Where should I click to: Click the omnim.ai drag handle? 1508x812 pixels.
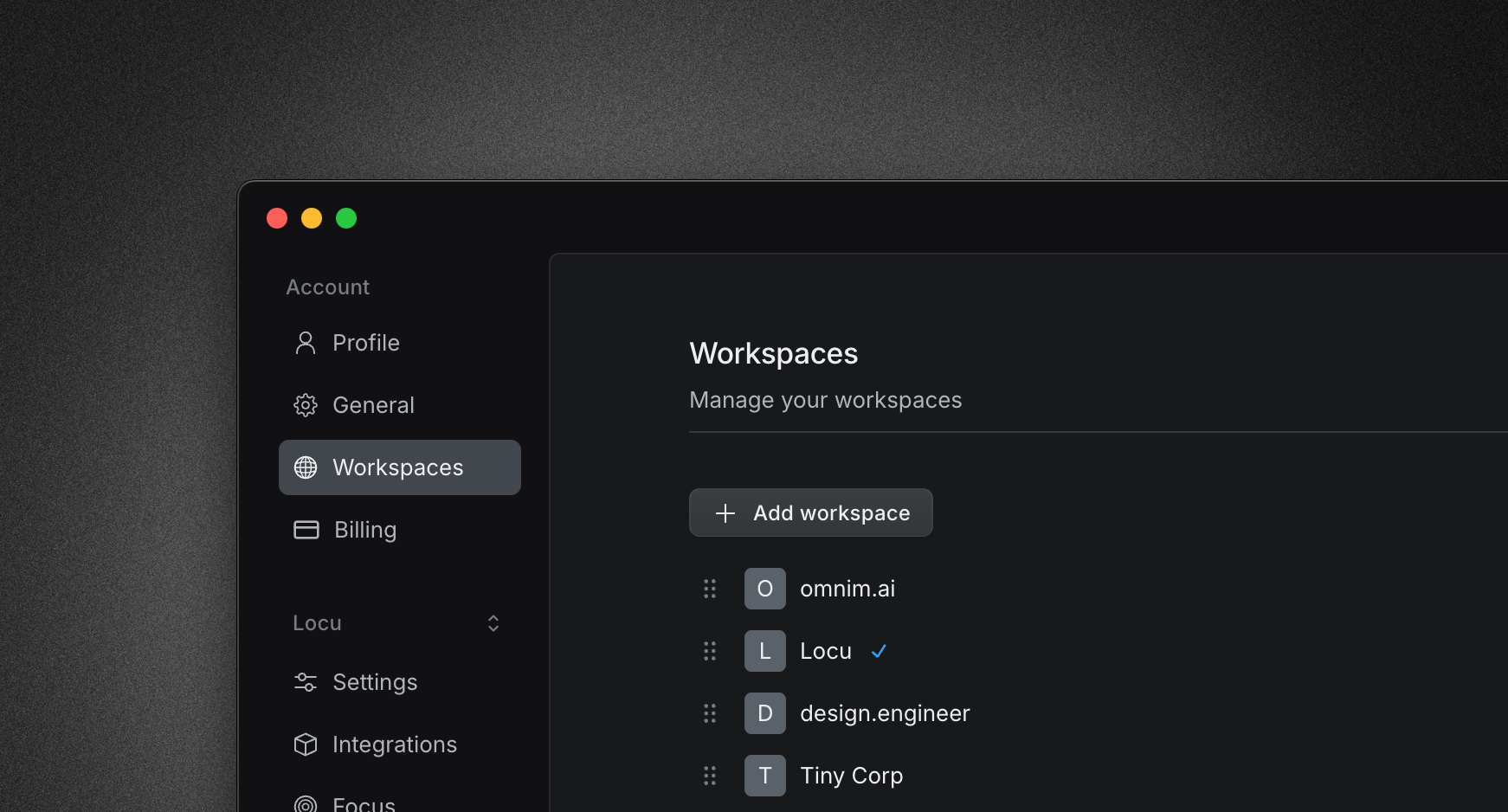tap(710, 589)
